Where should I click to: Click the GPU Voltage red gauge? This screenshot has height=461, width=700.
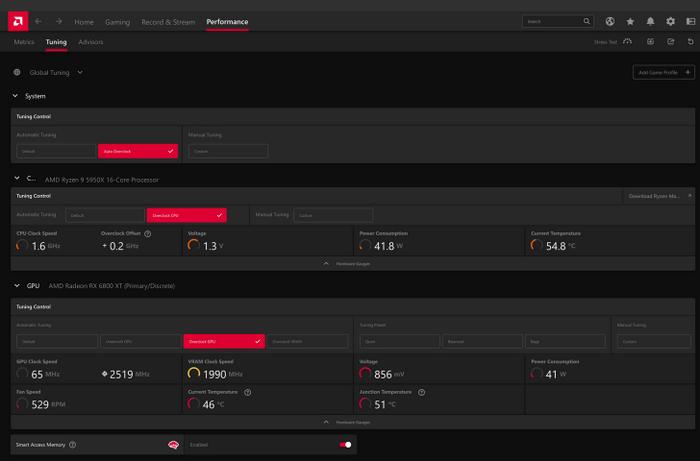[x=365, y=374]
